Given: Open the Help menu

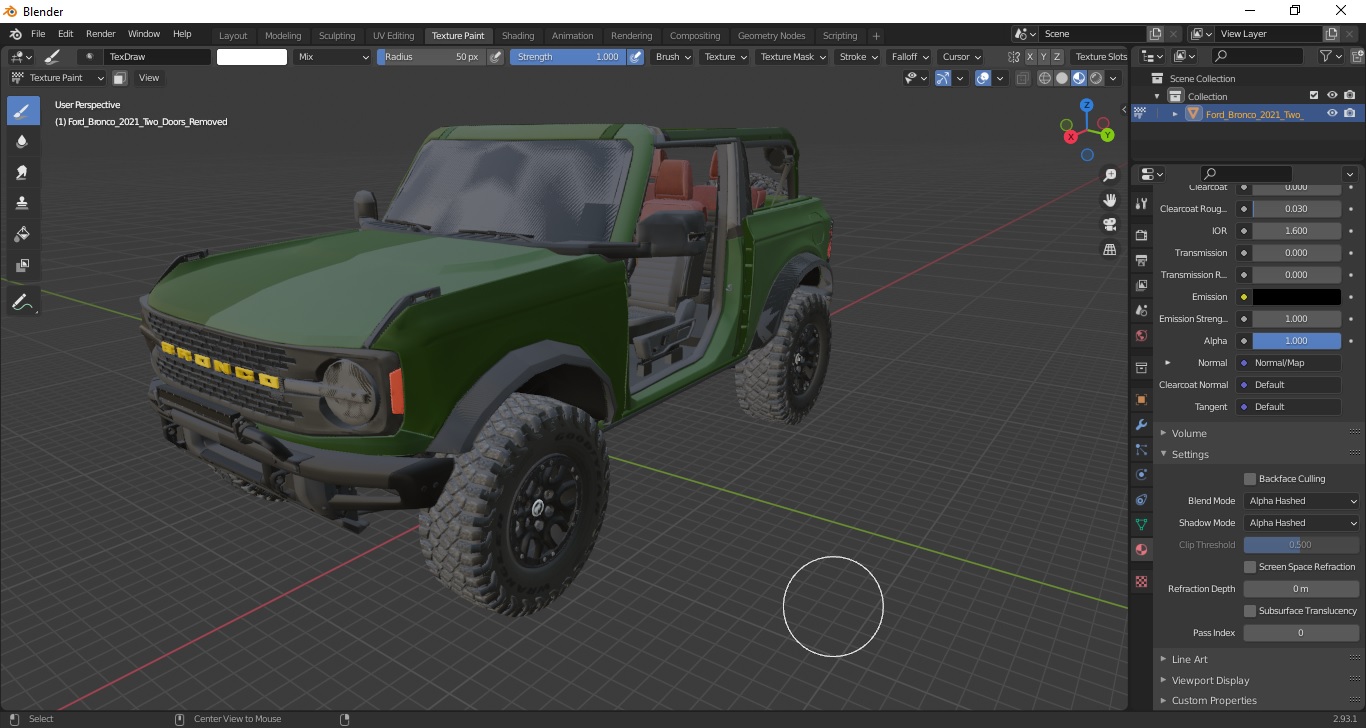Looking at the screenshot, I should (x=182, y=34).
